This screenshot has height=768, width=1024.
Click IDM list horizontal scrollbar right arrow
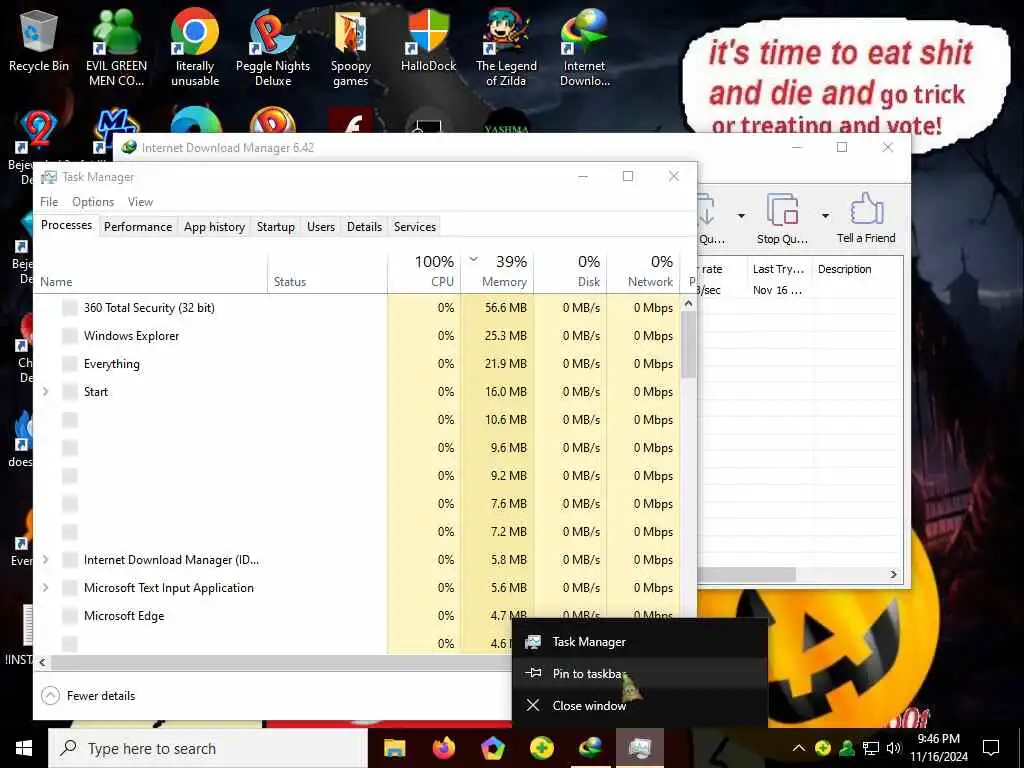[x=893, y=575]
